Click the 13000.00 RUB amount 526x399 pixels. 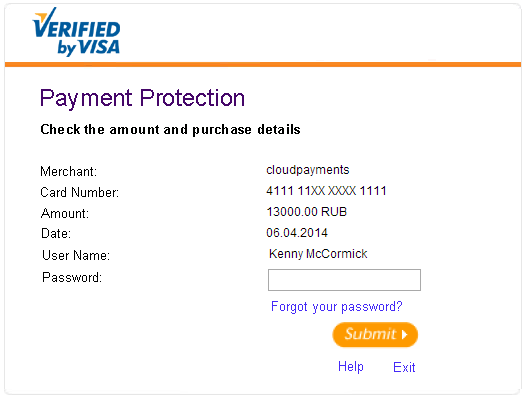(307, 212)
